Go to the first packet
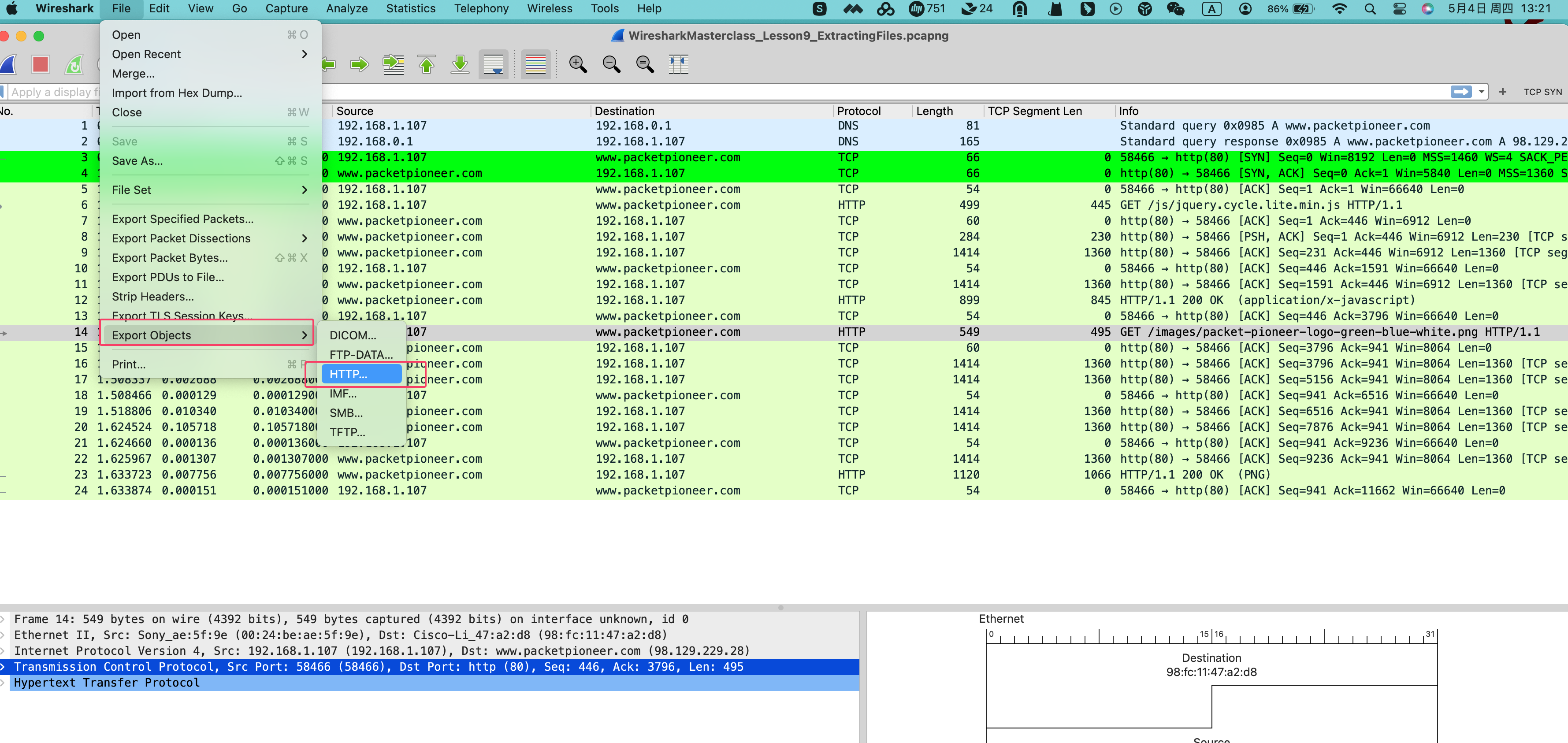The image size is (1568, 743). 427,64
